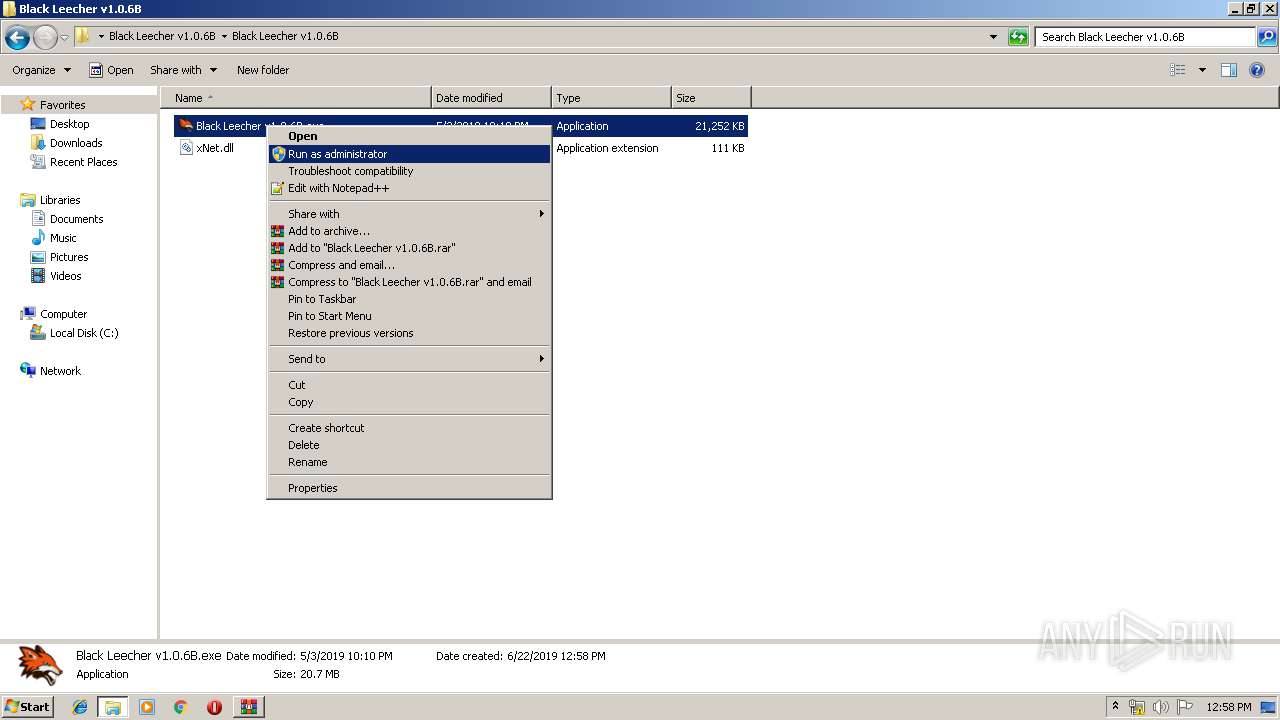The height and width of the screenshot is (720, 1280).
Task: Choose Delete from the context menu
Action: [409, 445]
